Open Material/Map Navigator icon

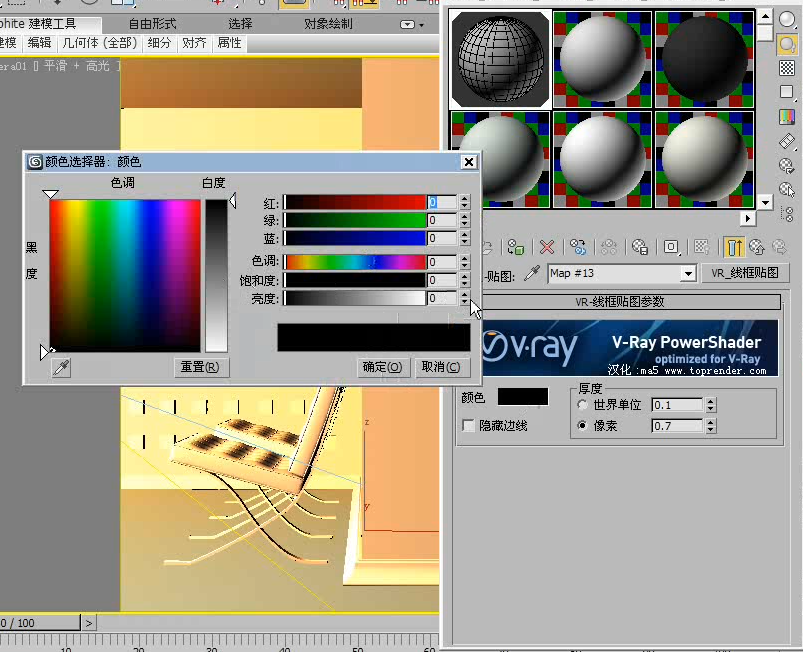pos(788,214)
